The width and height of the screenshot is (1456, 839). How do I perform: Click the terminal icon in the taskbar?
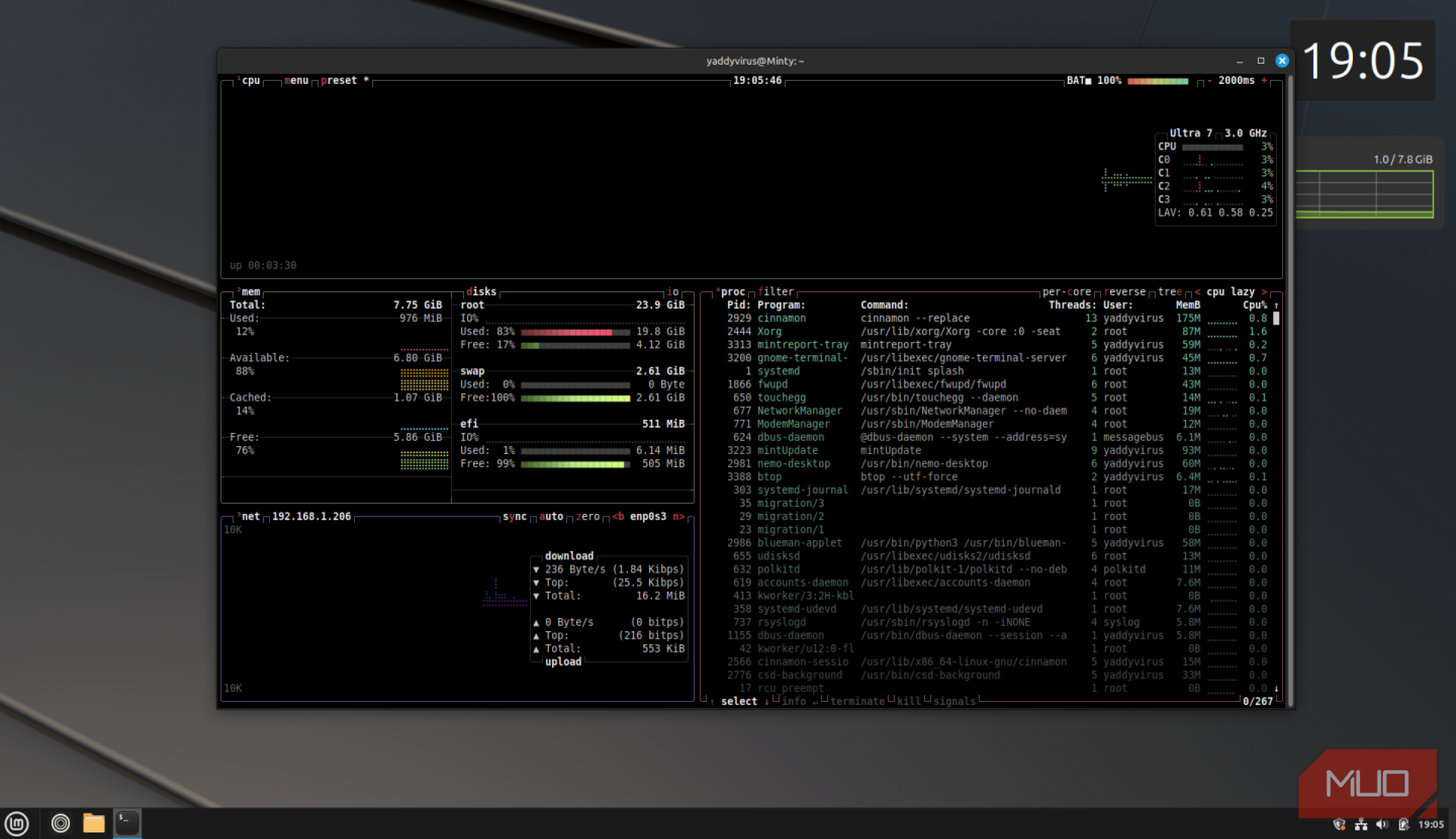click(127, 823)
